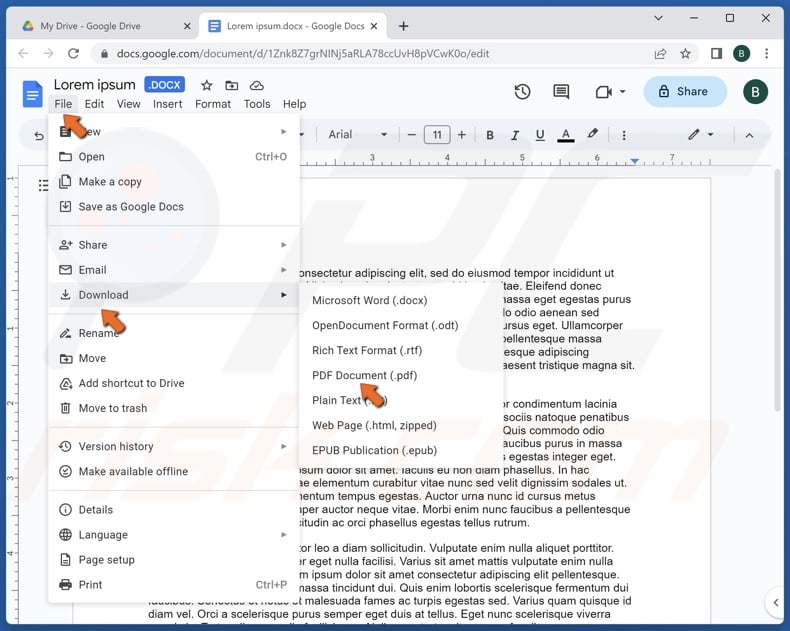This screenshot has height=631, width=790.
Task: Open the three-dot more toolbar options
Action: pyautogui.click(x=624, y=135)
